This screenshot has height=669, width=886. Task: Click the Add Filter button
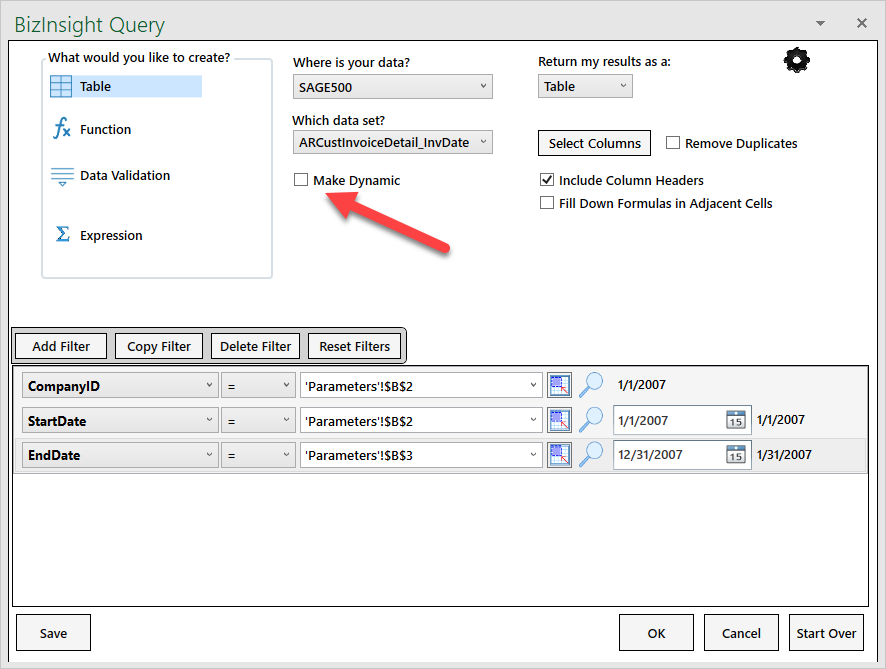click(61, 346)
